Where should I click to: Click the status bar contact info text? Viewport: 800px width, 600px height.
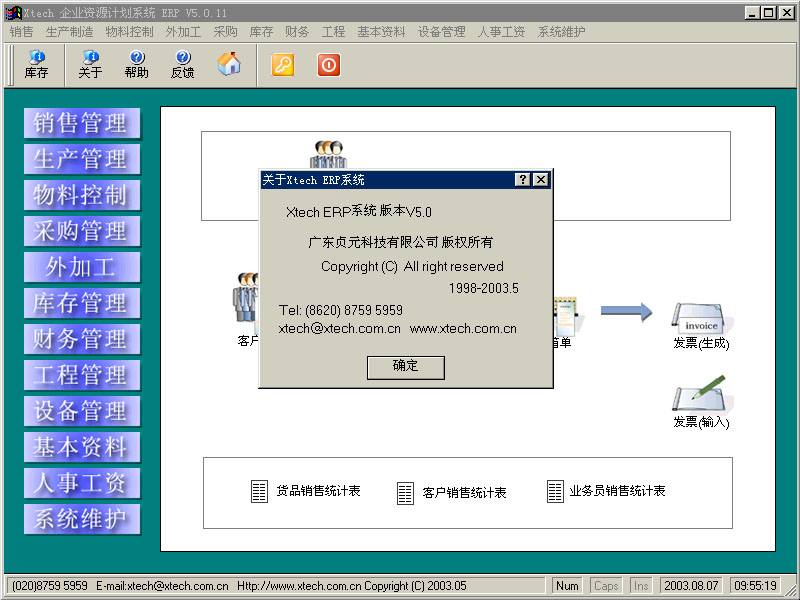pos(239,586)
